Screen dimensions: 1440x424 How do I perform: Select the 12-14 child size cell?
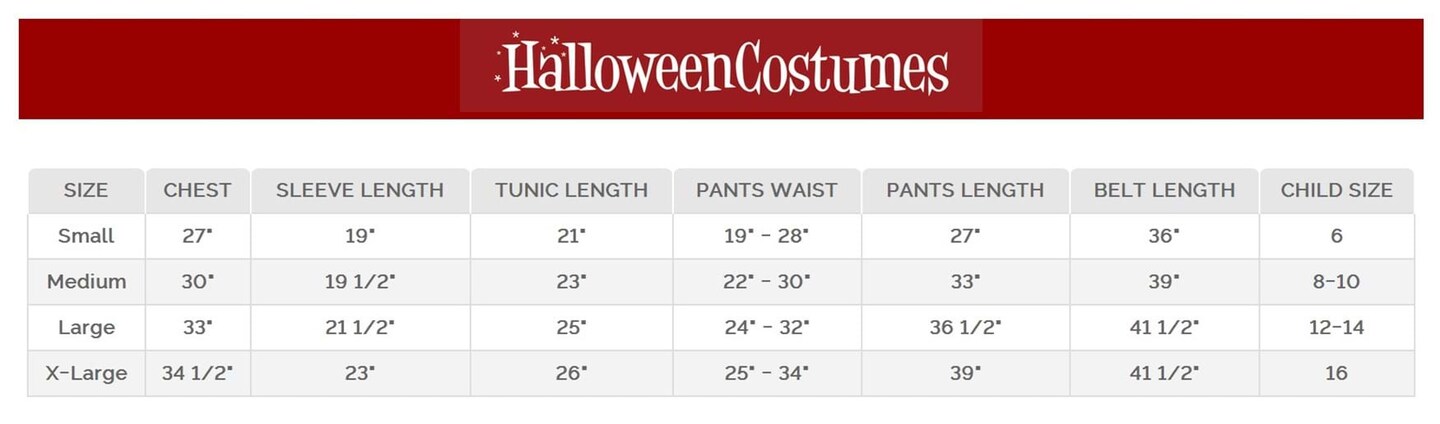pos(1336,327)
